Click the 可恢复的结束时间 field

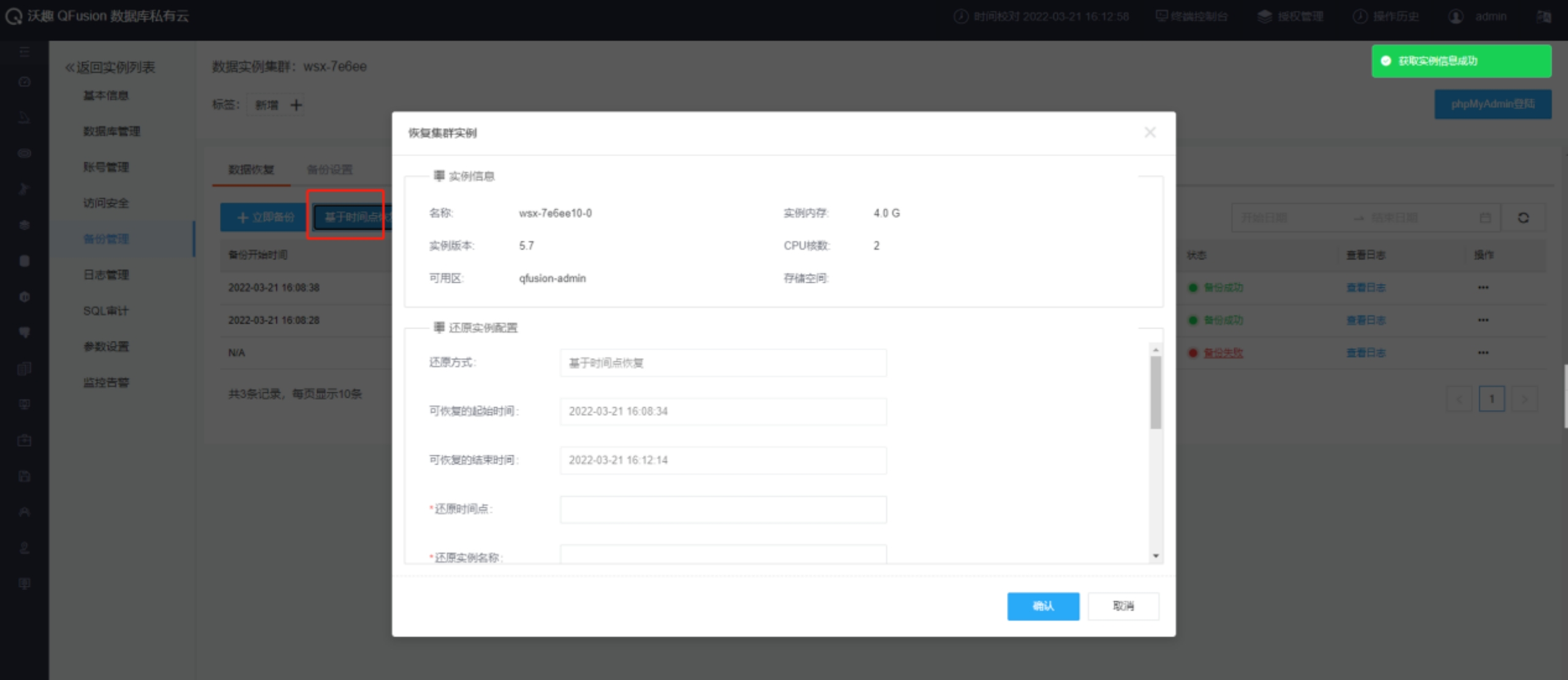pyautogui.click(x=723, y=460)
